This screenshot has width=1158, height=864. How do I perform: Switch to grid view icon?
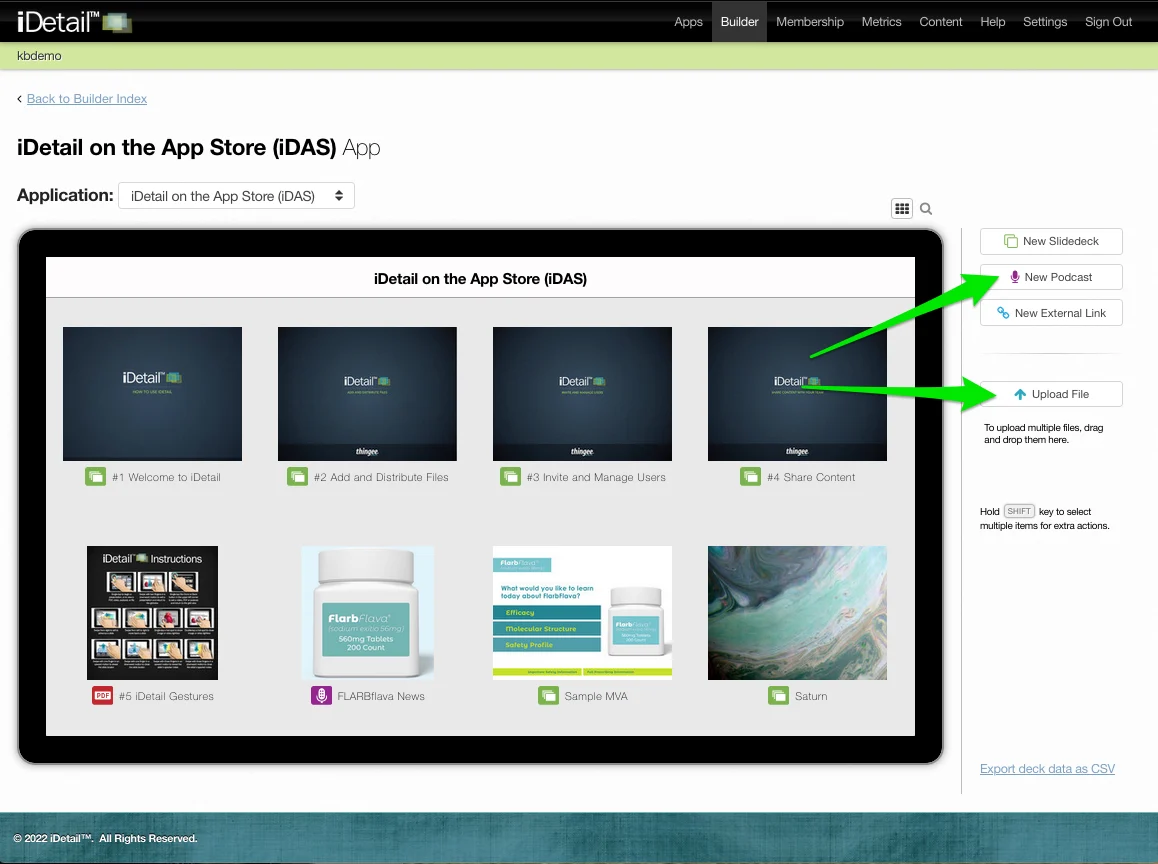pos(902,209)
